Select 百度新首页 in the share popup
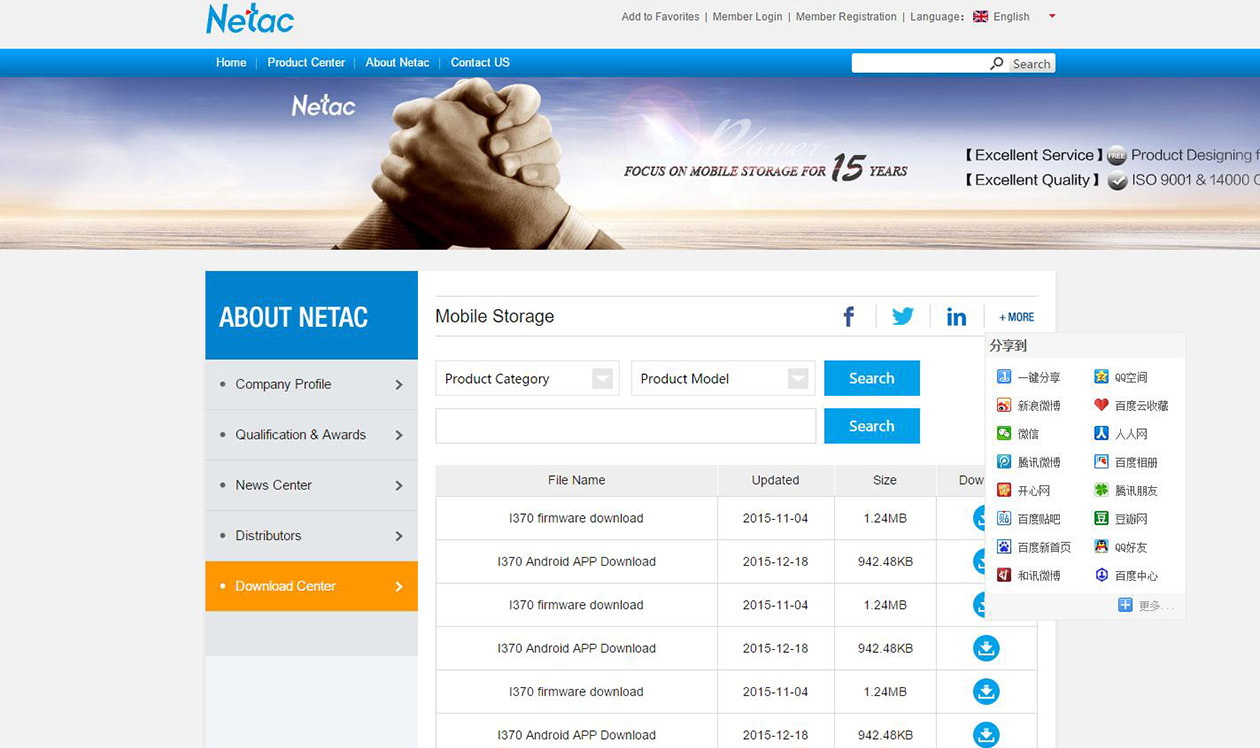Image resolution: width=1260 pixels, height=748 pixels. (x=1034, y=547)
